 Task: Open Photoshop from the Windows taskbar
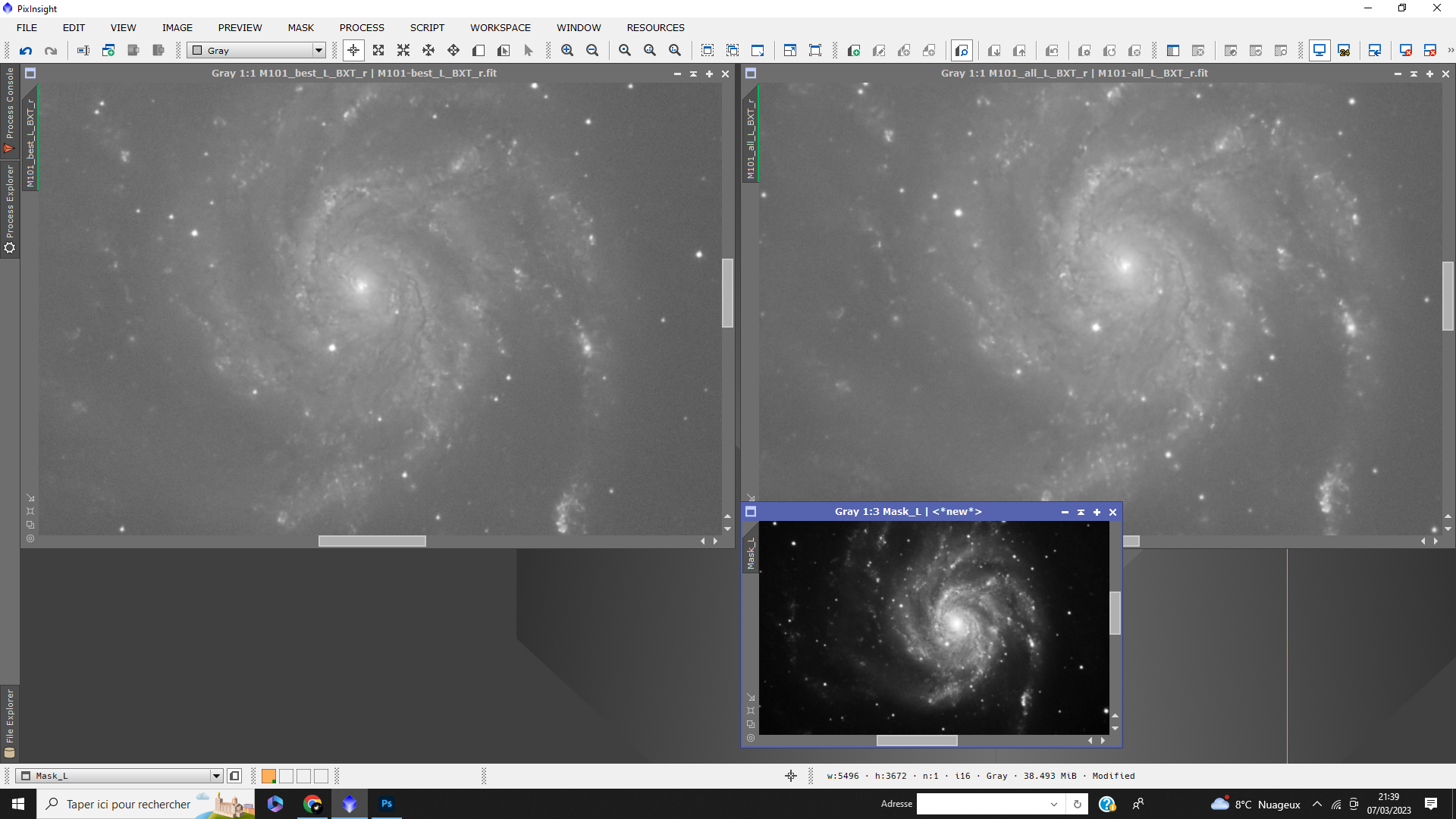387,804
